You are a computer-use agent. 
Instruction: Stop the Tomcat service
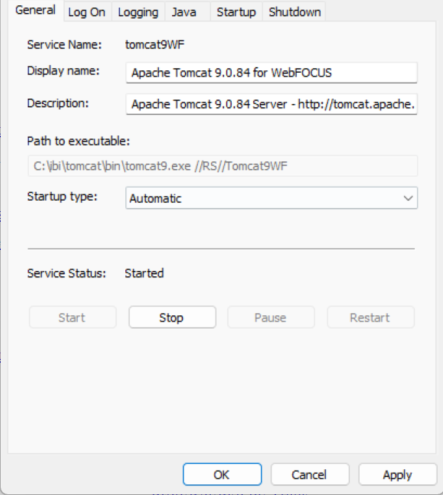(172, 317)
